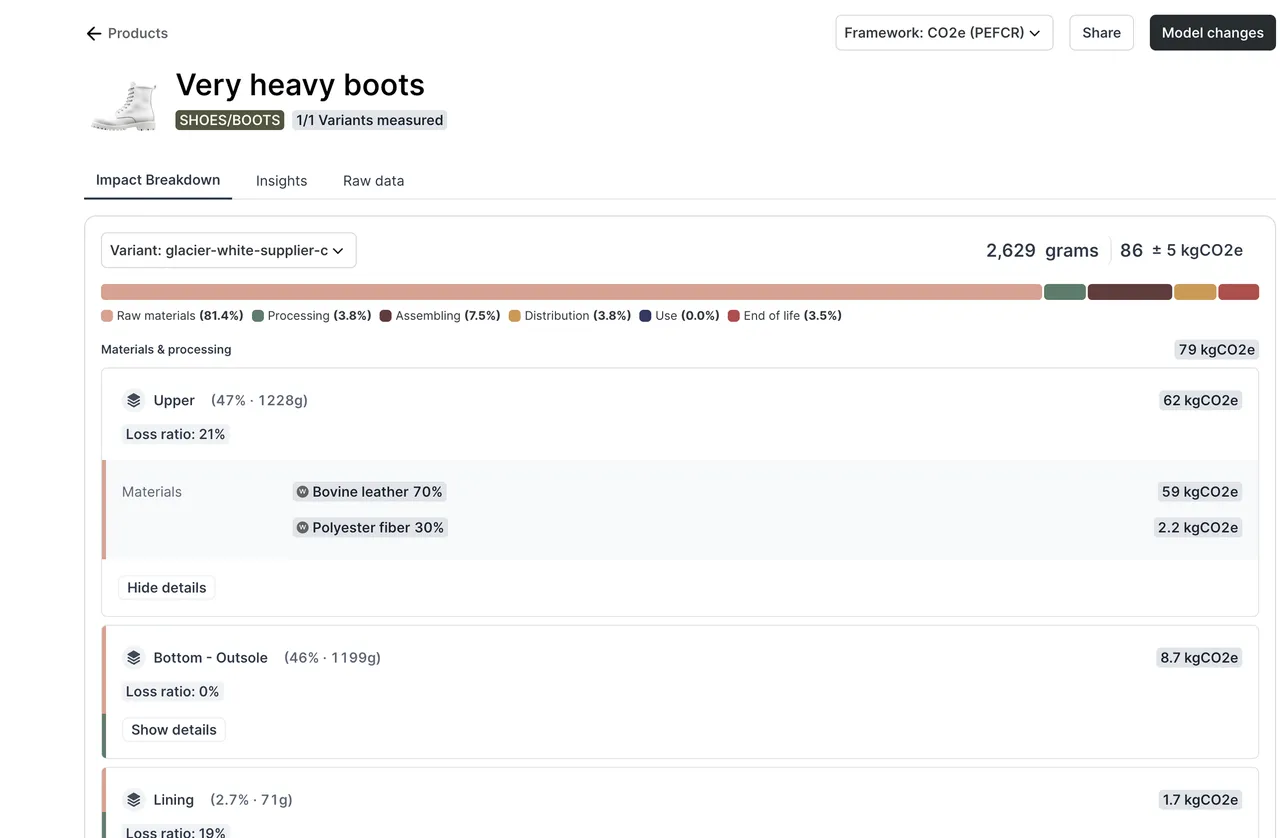
Task: Click the Raw materials segment of the impact bar
Action: coord(571,292)
